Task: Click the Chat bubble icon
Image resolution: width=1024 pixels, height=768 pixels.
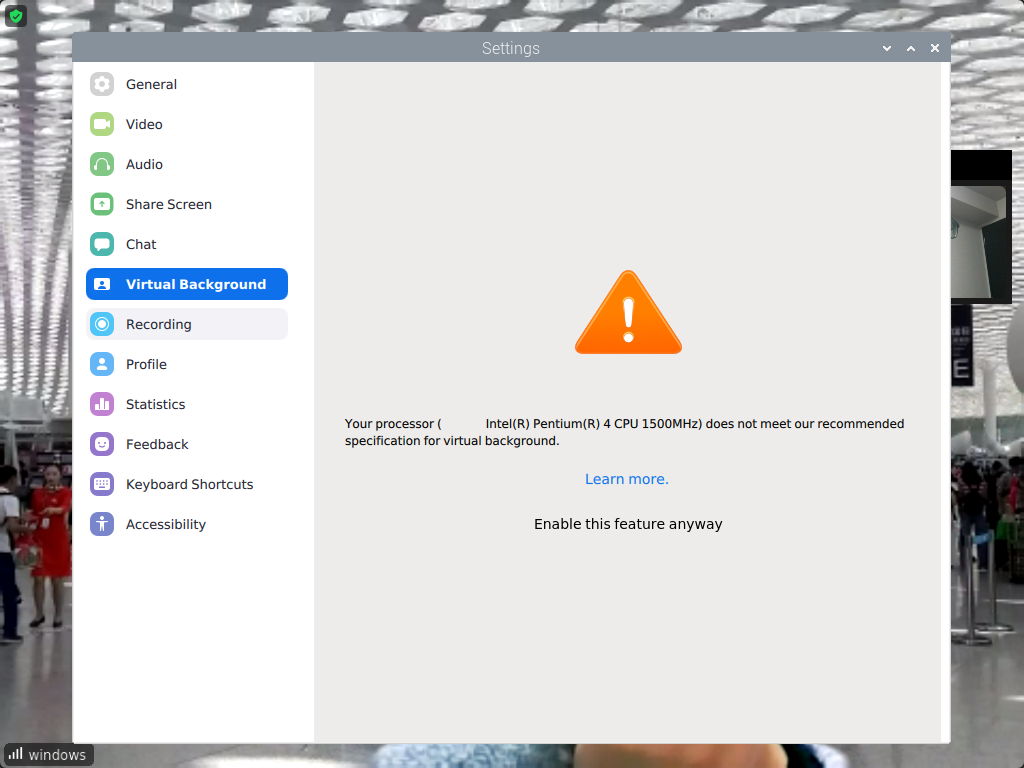Action: click(x=102, y=244)
